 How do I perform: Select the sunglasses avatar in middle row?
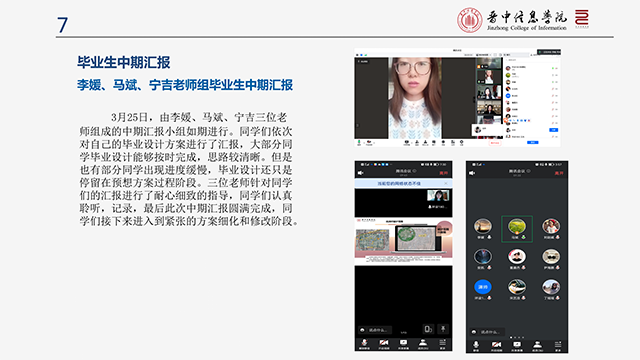(551, 257)
